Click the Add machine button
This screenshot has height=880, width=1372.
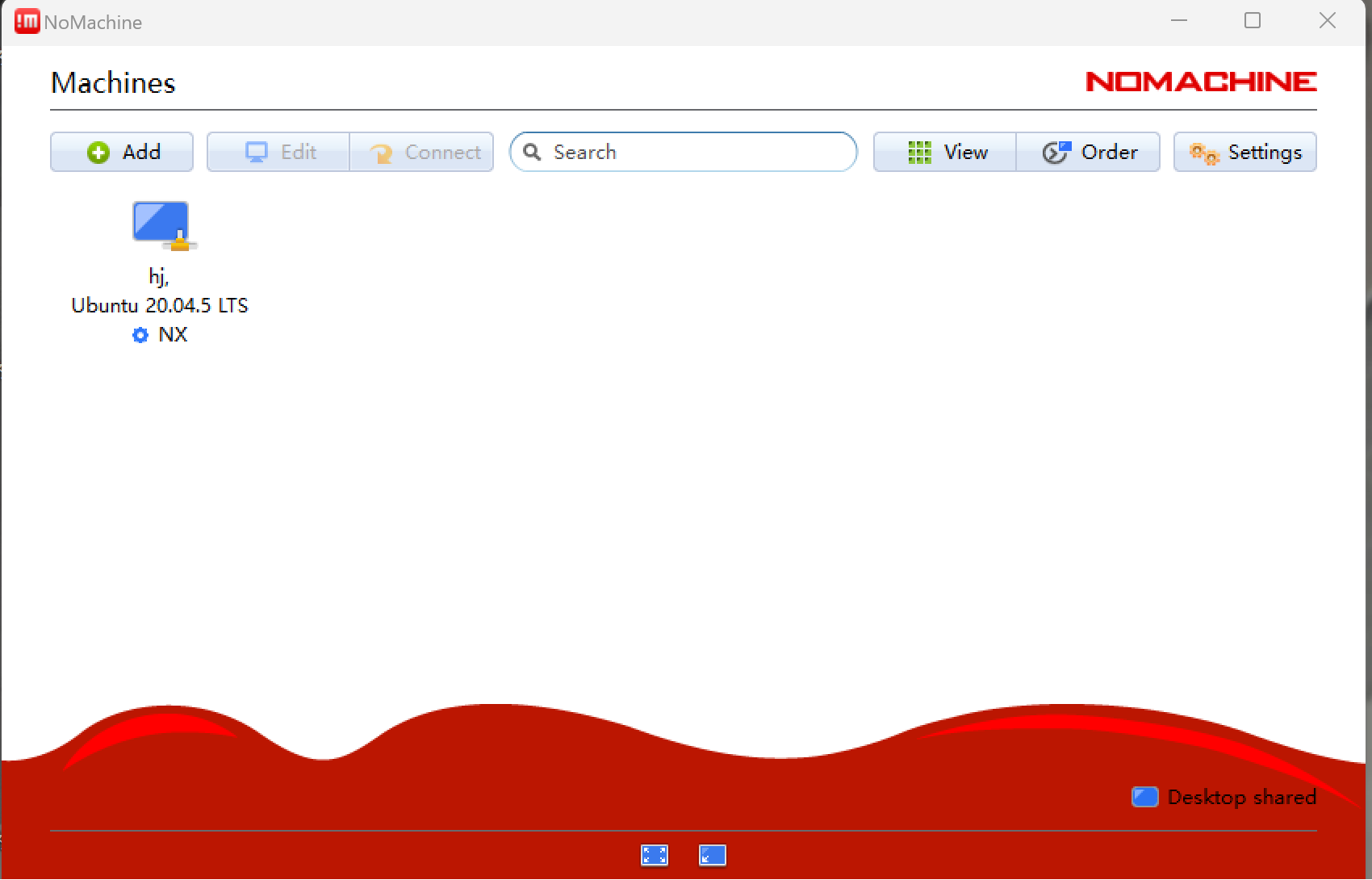122,152
